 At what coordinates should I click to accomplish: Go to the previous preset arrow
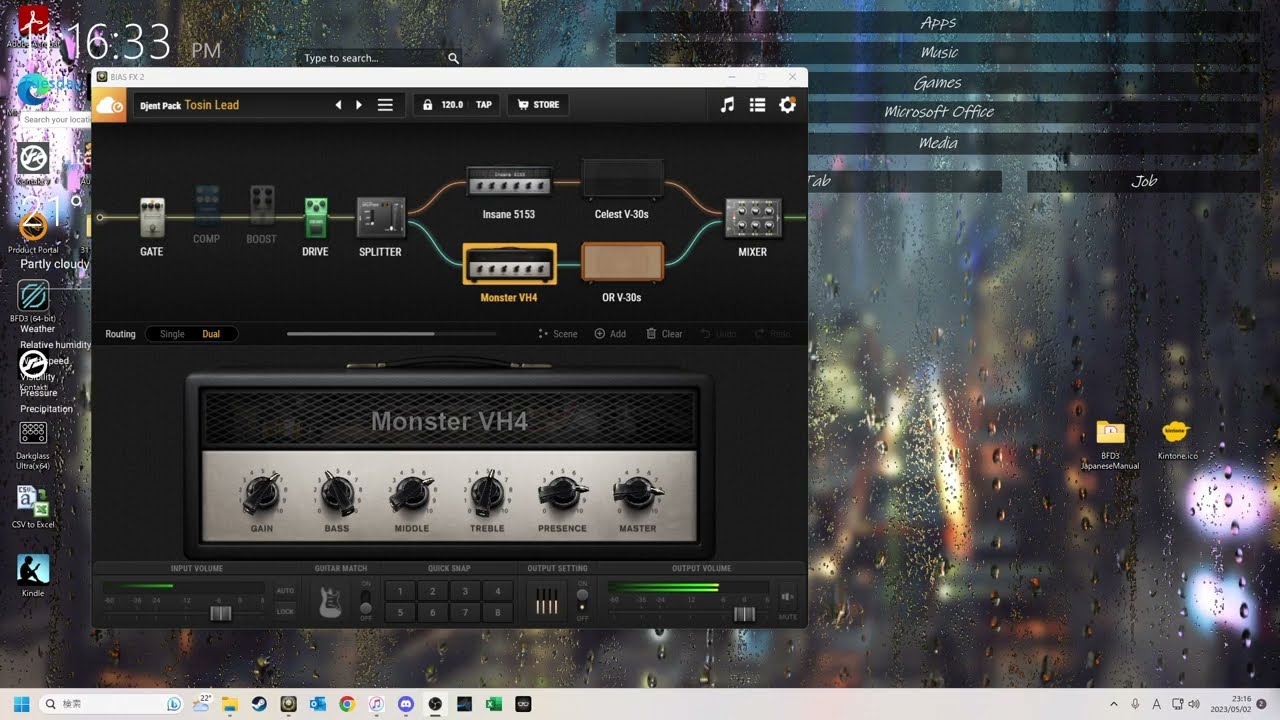338,105
